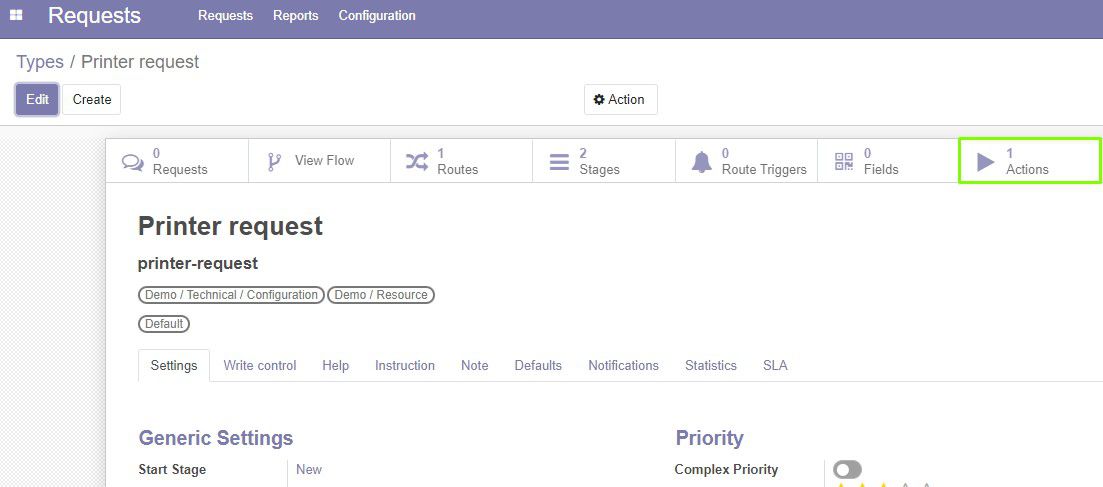Open the 0 Requests stat button
1103x487 pixels.
(x=177, y=161)
